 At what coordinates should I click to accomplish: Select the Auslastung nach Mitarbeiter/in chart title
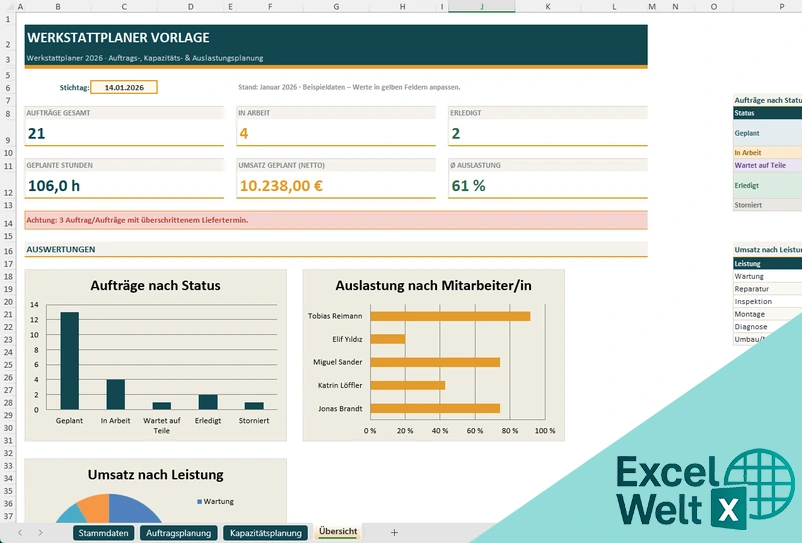point(433,285)
